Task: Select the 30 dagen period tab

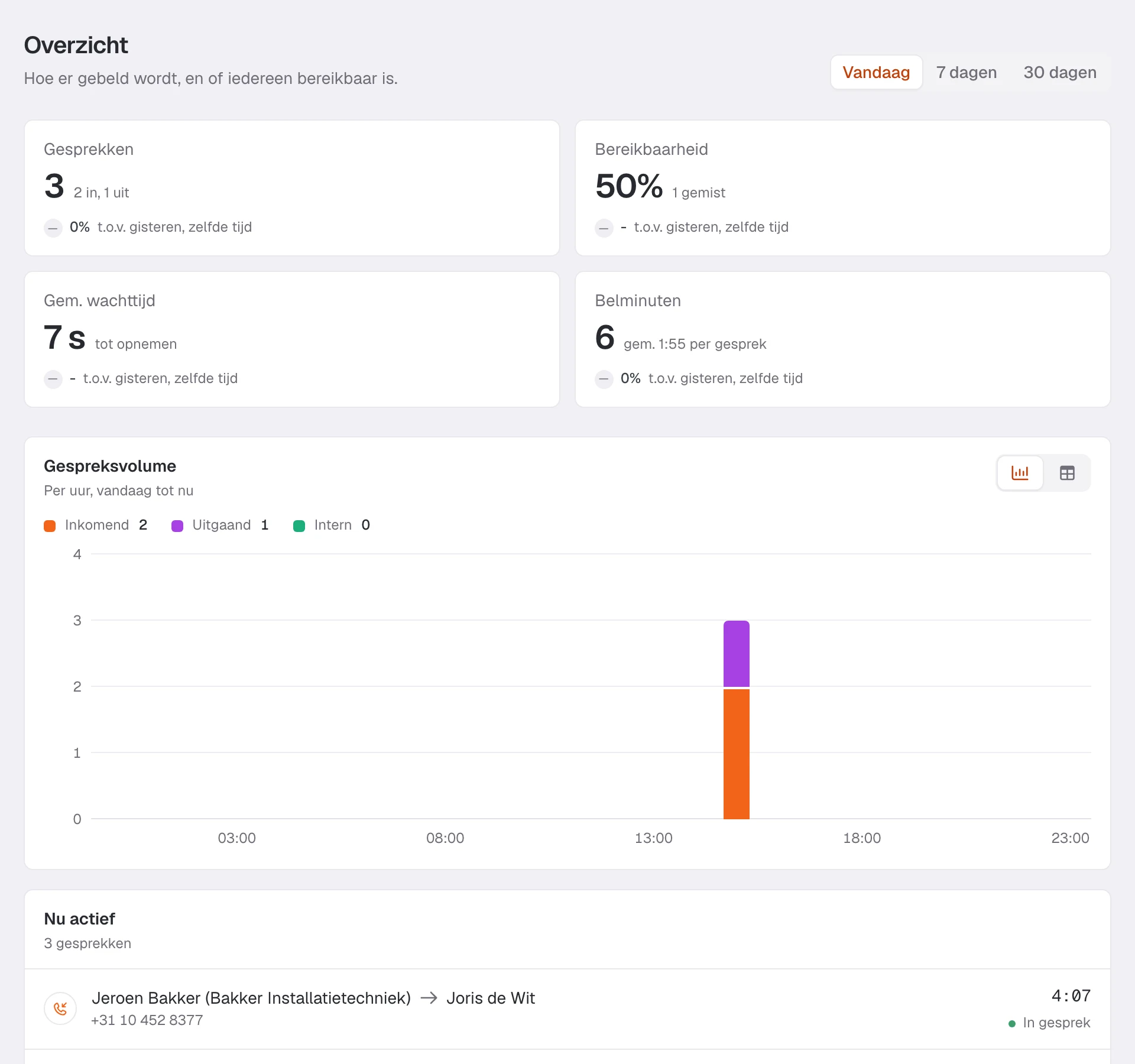Action: (x=1060, y=72)
